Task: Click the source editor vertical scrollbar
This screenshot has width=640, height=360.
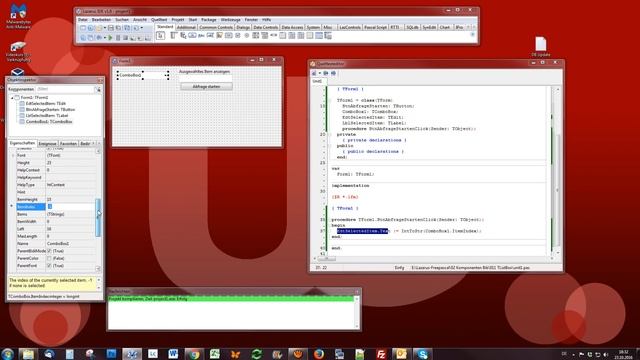Action: click(x=558, y=170)
